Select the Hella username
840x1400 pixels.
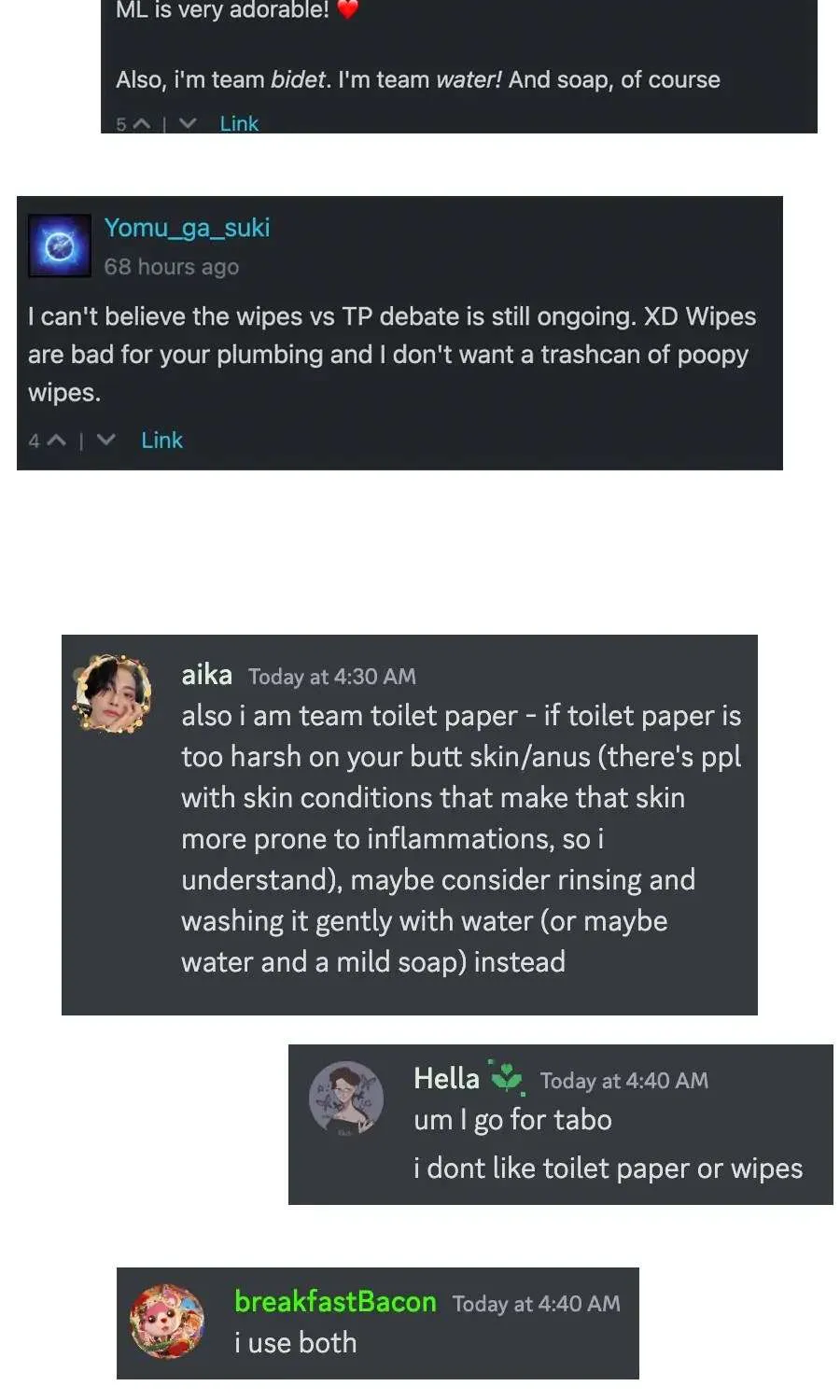pyautogui.click(x=446, y=1078)
